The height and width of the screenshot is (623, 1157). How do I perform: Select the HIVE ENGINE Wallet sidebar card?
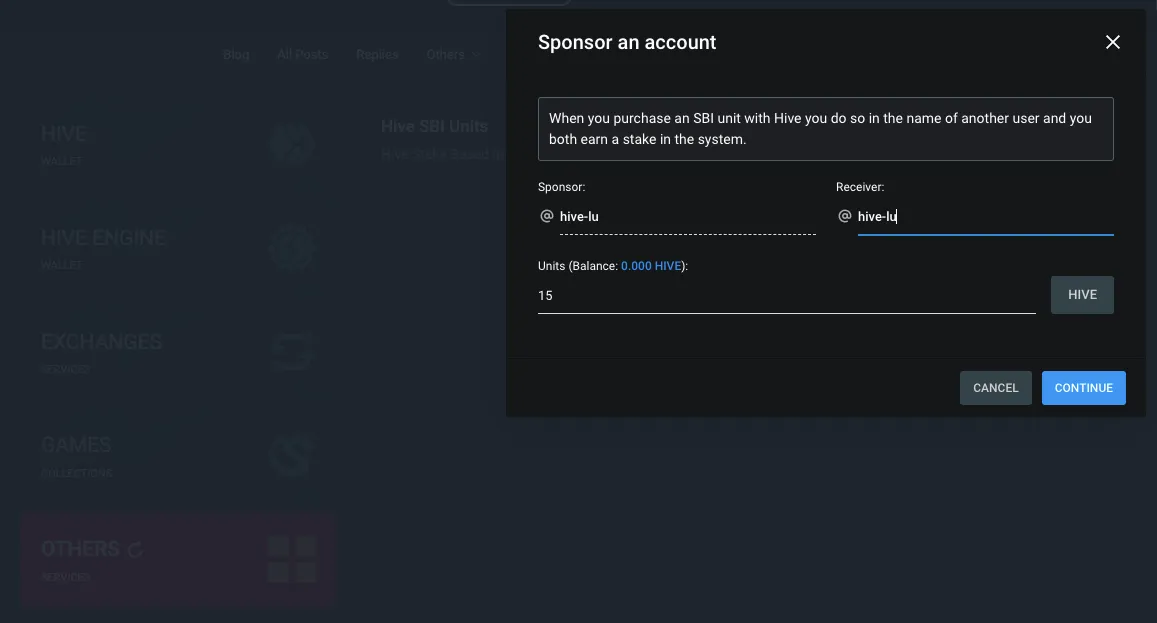pos(178,249)
